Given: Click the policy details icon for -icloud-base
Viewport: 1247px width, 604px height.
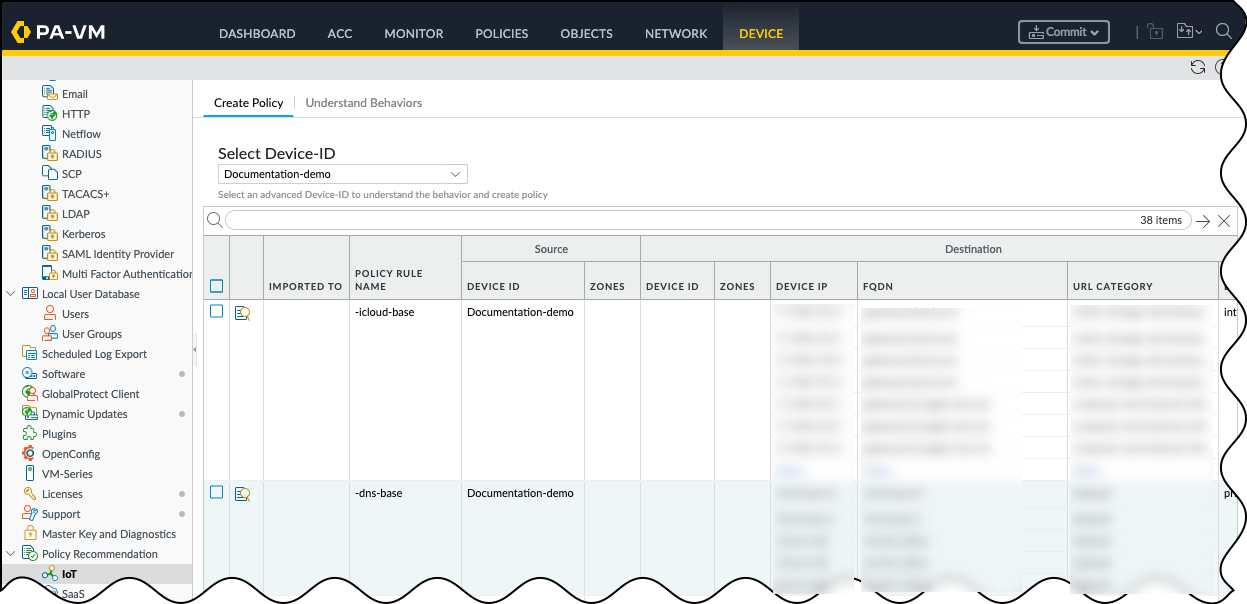Looking at the screenshot, I should pyautogui.click(x=242, y=313).
